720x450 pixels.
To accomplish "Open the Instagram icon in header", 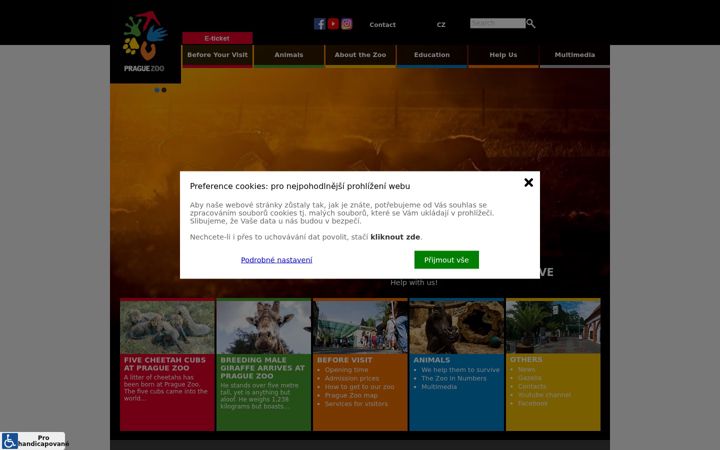I will click(347, 24).
